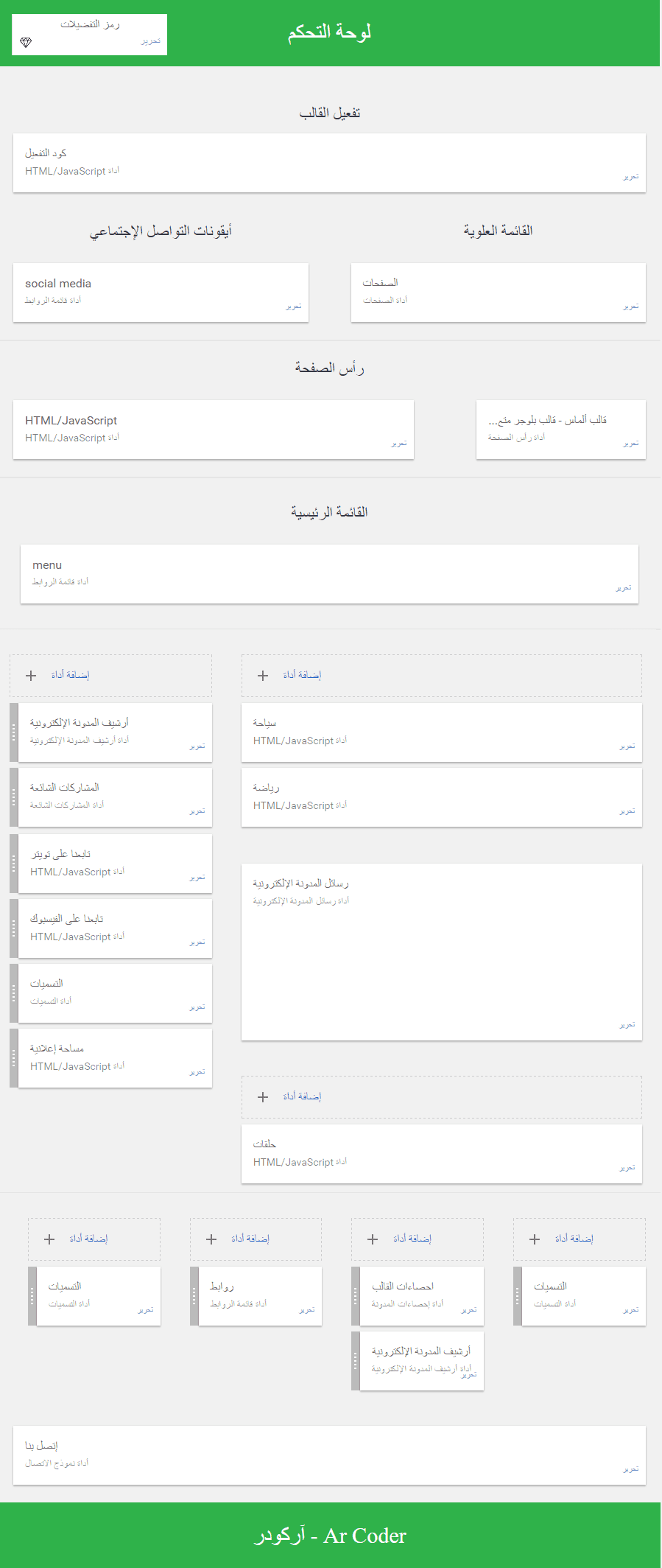
Task: Edit the كود التفعيل gadget
Action: click(630, 177)
